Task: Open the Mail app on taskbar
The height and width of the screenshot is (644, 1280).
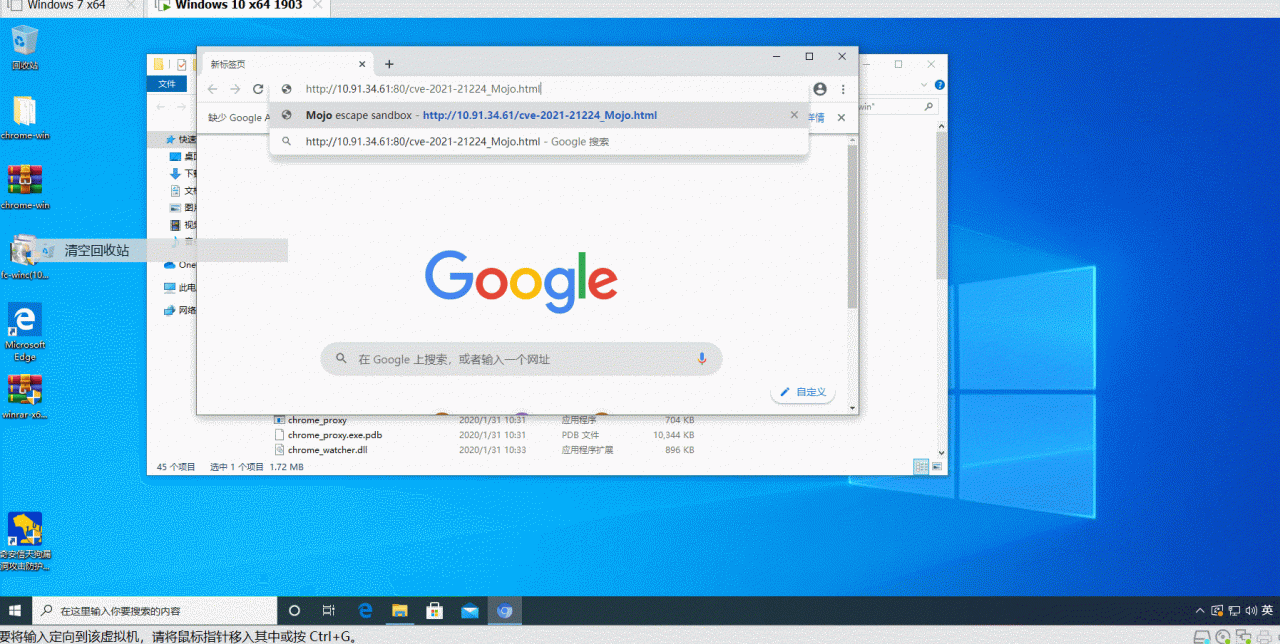Action: [470, 610]
